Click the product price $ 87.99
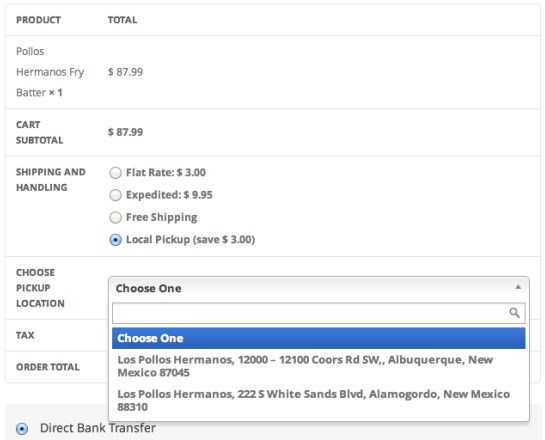 (125, 72)
